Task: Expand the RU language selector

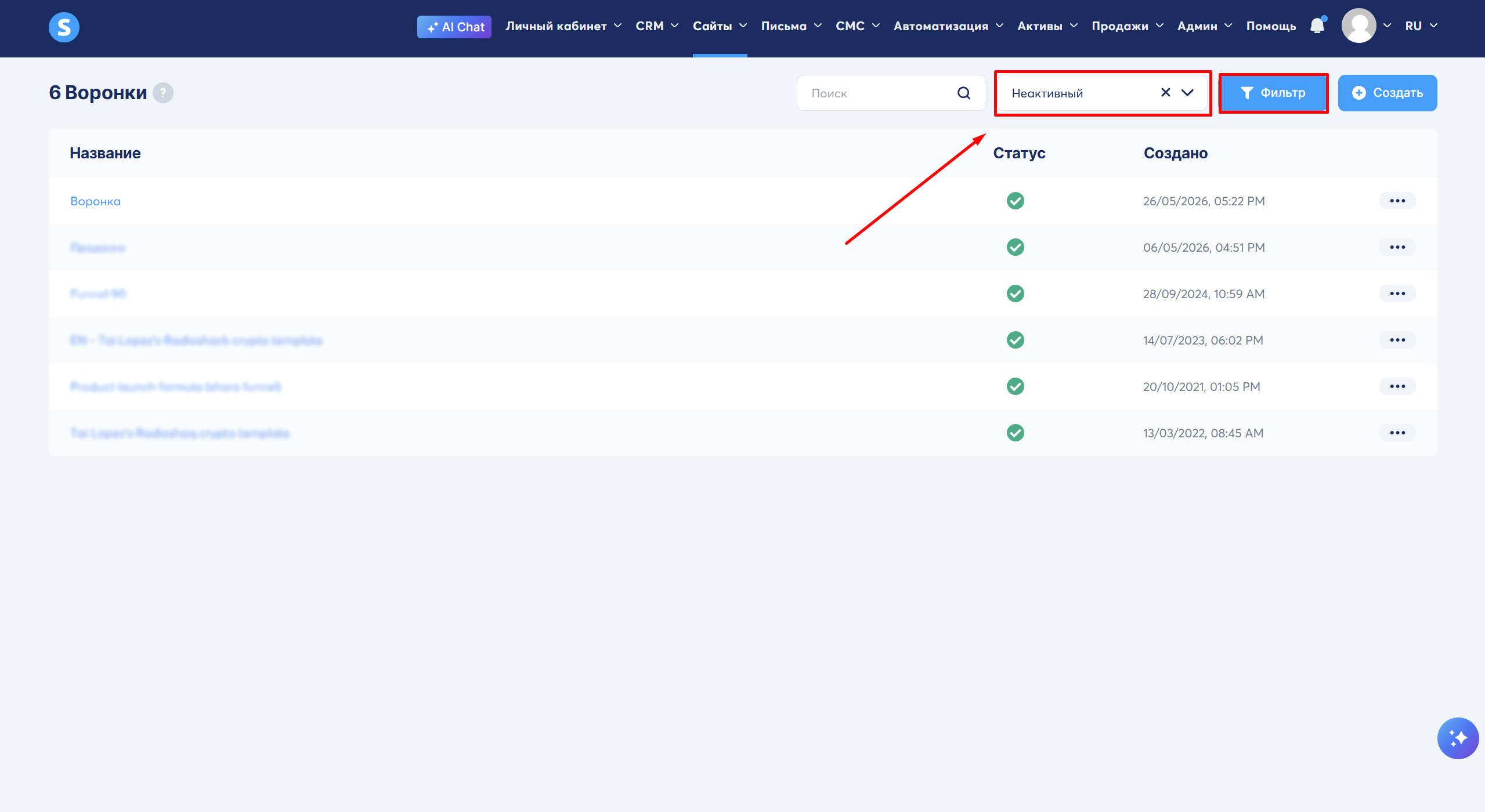Action: pyautogui.click(x=1421, y=26)
